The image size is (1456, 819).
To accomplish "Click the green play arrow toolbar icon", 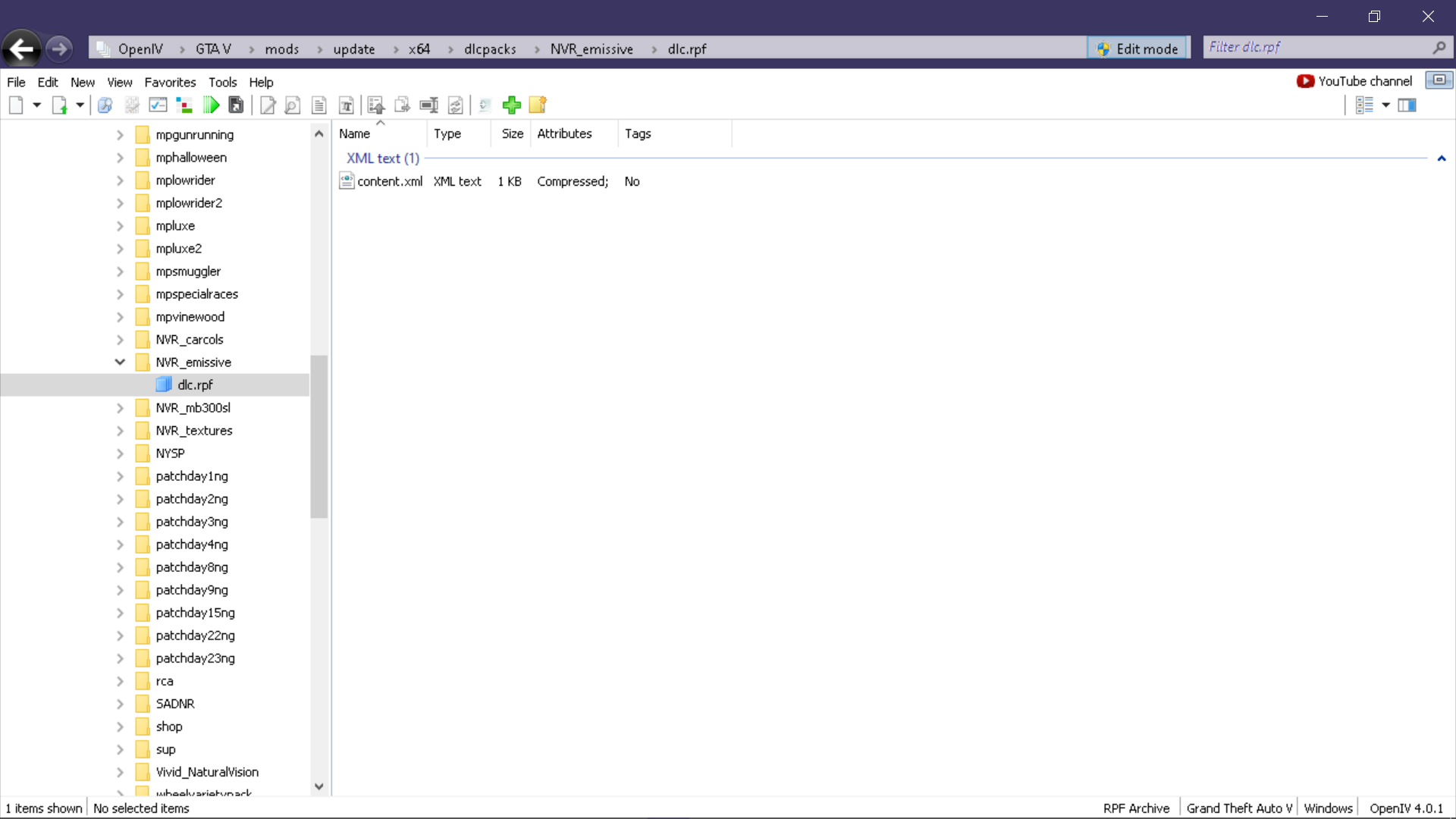I will [212, 105].
